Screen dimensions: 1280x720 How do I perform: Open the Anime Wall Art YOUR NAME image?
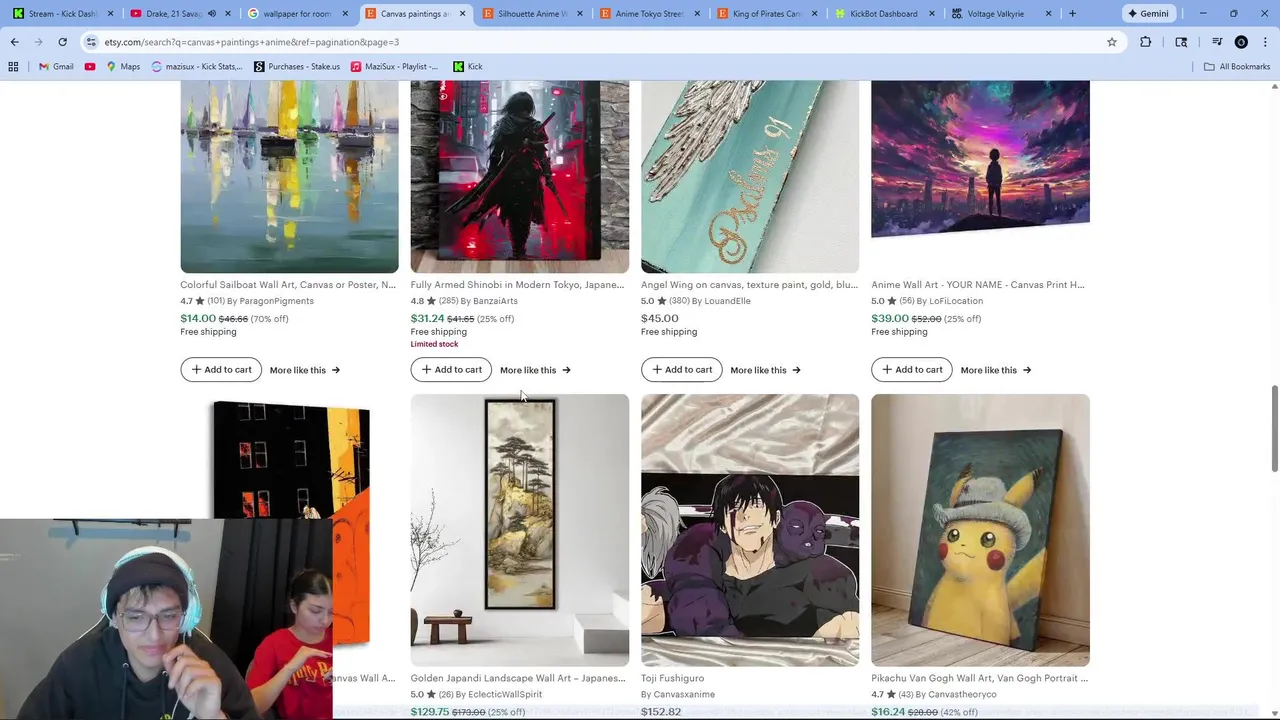pyautogui.click(x=980, y=160)
